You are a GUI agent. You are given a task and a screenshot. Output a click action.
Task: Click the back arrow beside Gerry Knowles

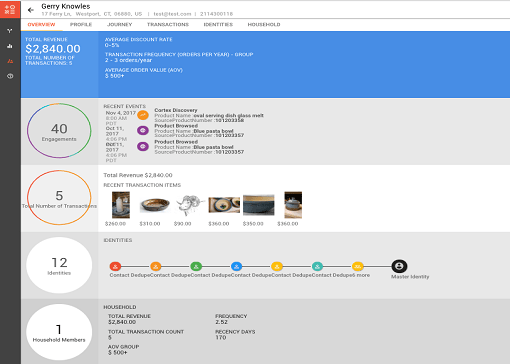tap(31, 10)
